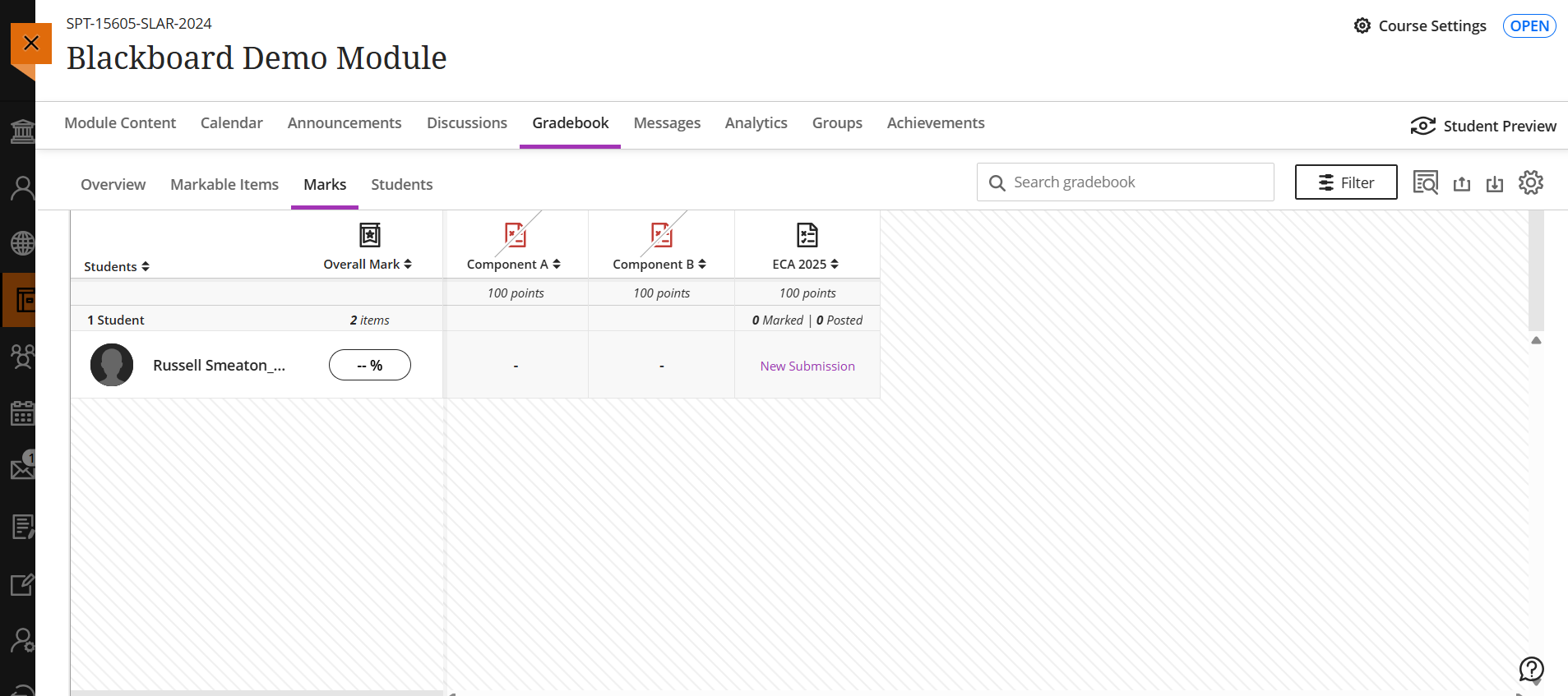View the Analytics tab
The image size is (1568, 696).
pos(756,122)
